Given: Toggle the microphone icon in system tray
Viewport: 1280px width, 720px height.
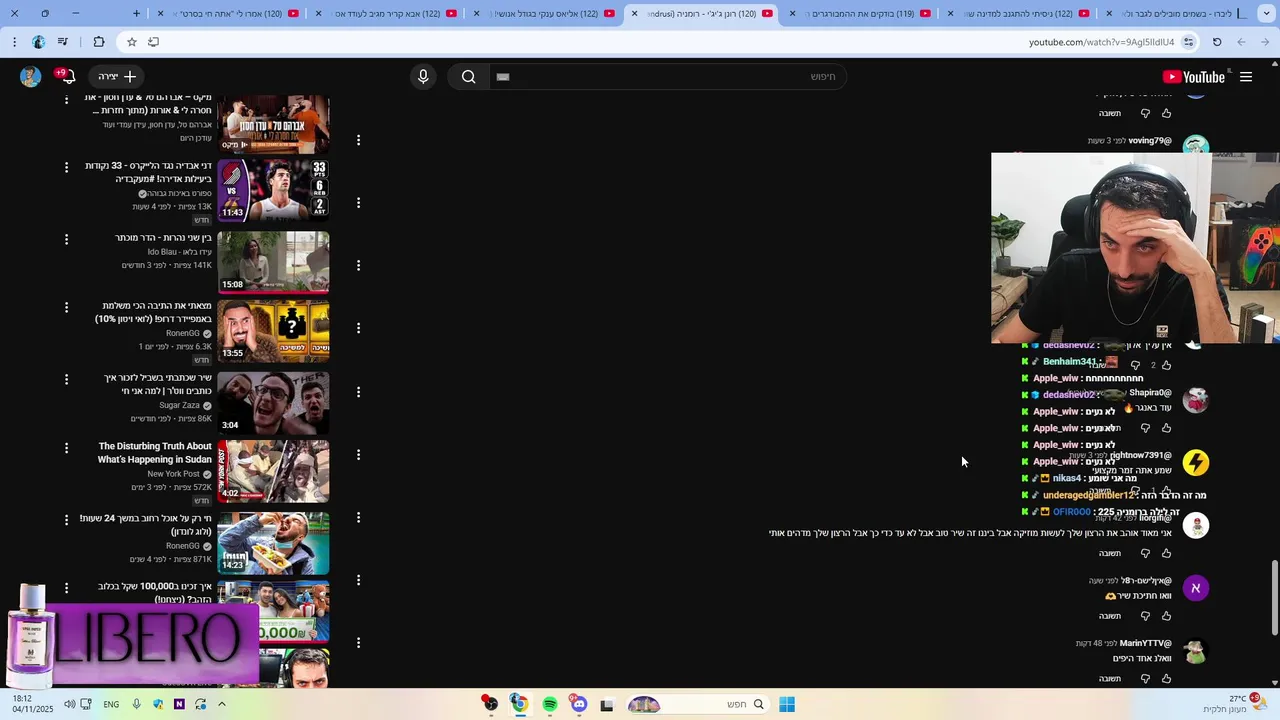Looking at the screenshot, I should point(137,704).
